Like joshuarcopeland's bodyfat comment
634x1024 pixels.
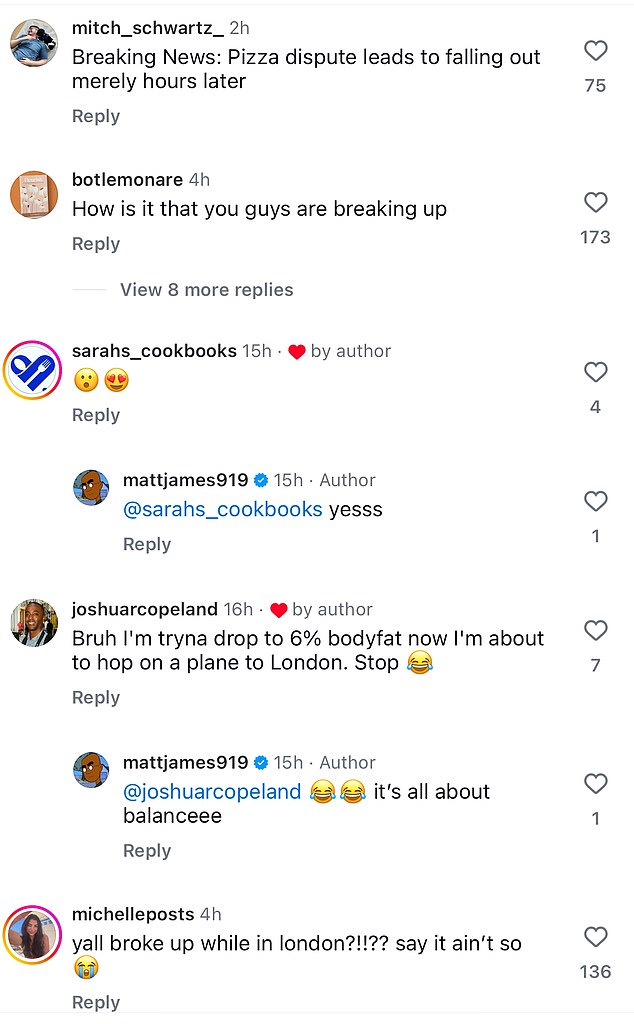point(595,630)
